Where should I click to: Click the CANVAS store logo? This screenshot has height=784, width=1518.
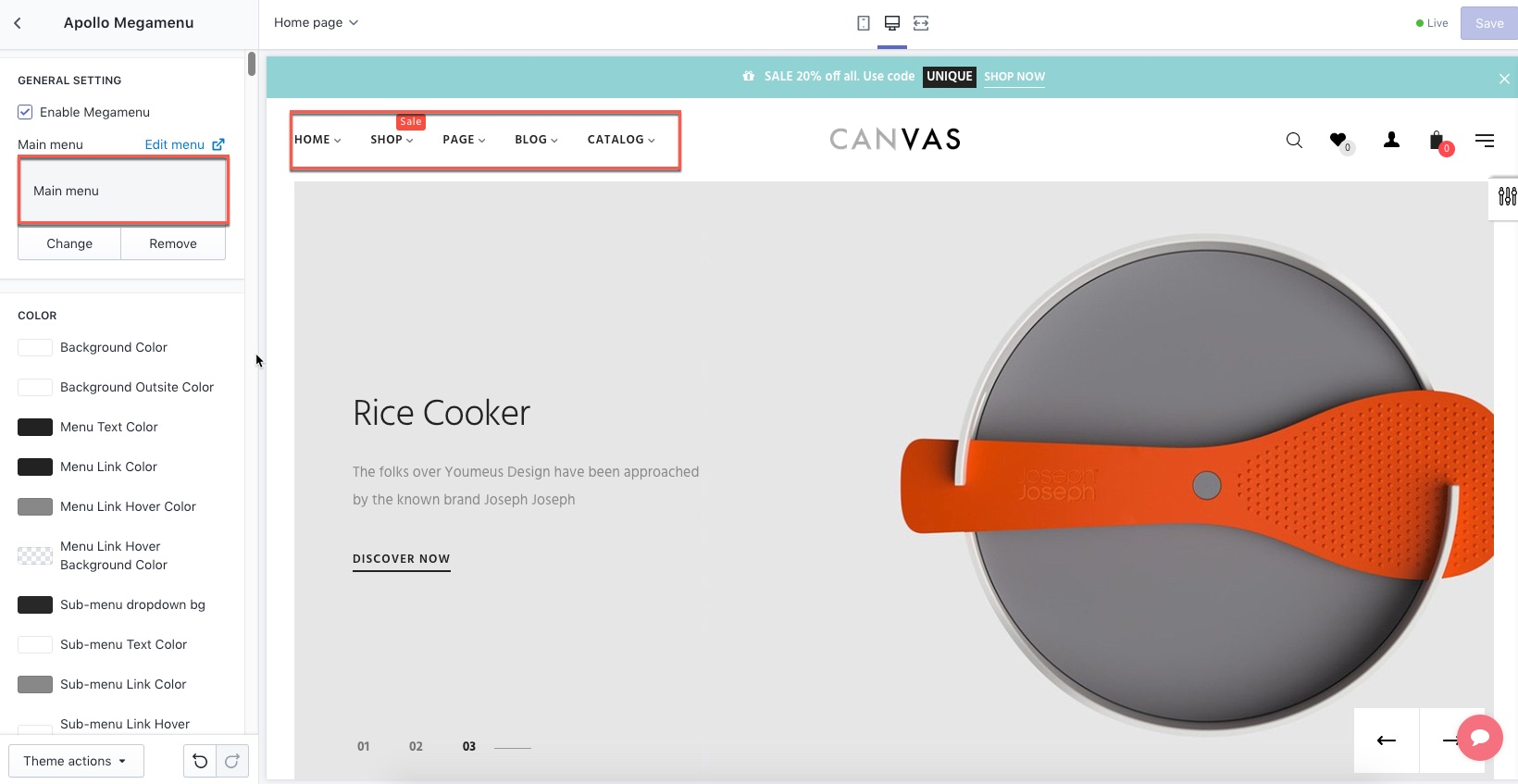(895, 140)
